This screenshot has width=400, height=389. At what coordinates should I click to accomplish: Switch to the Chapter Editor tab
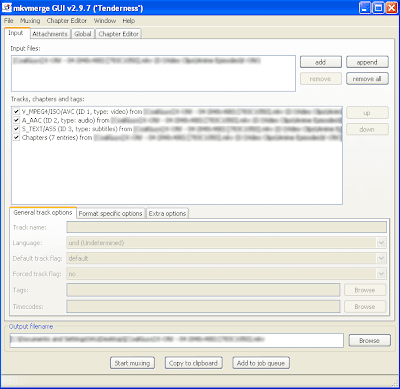pyautogui.click(x=118, y=34)
